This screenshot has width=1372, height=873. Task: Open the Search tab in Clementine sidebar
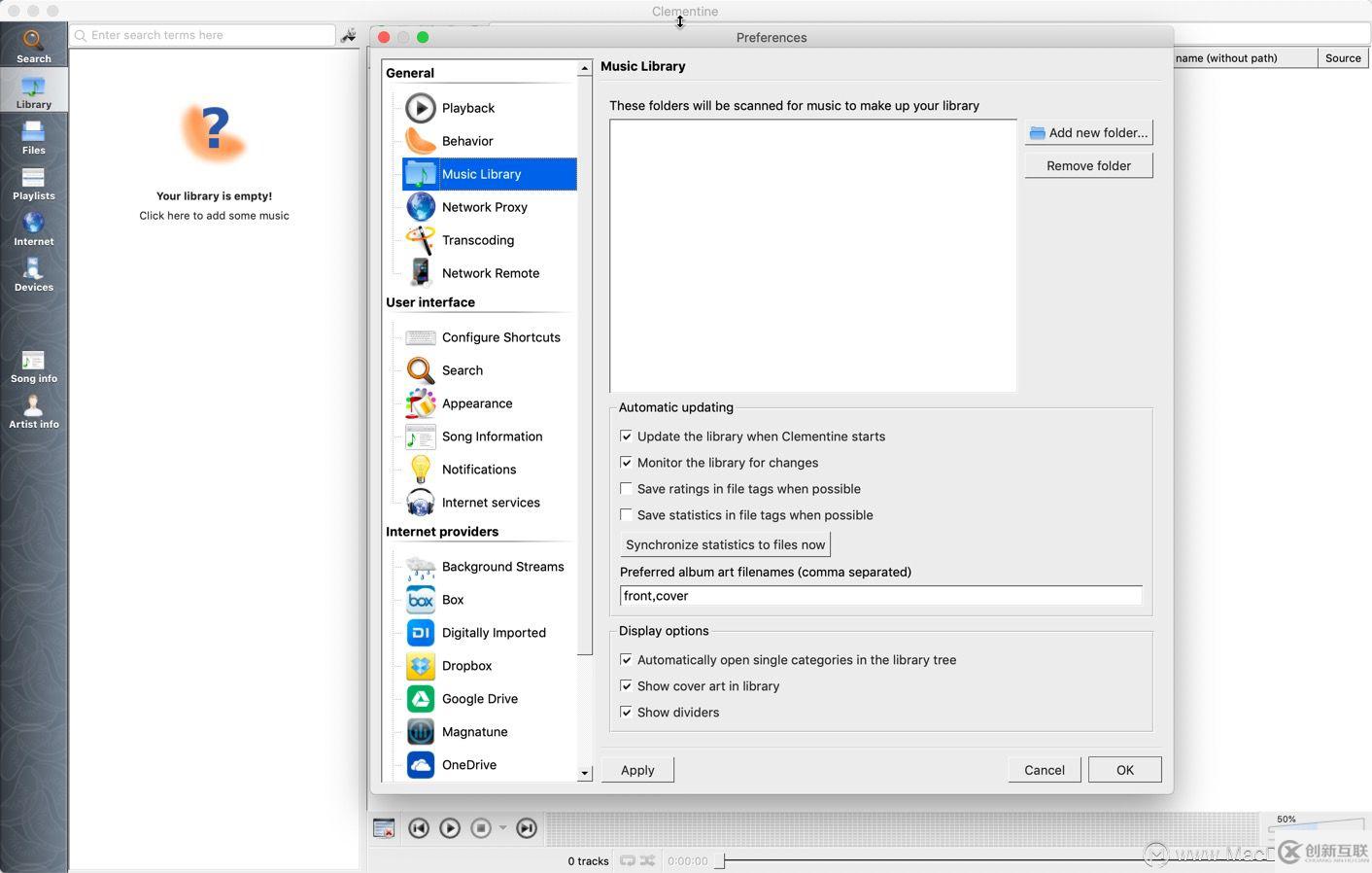click(33, 46)
